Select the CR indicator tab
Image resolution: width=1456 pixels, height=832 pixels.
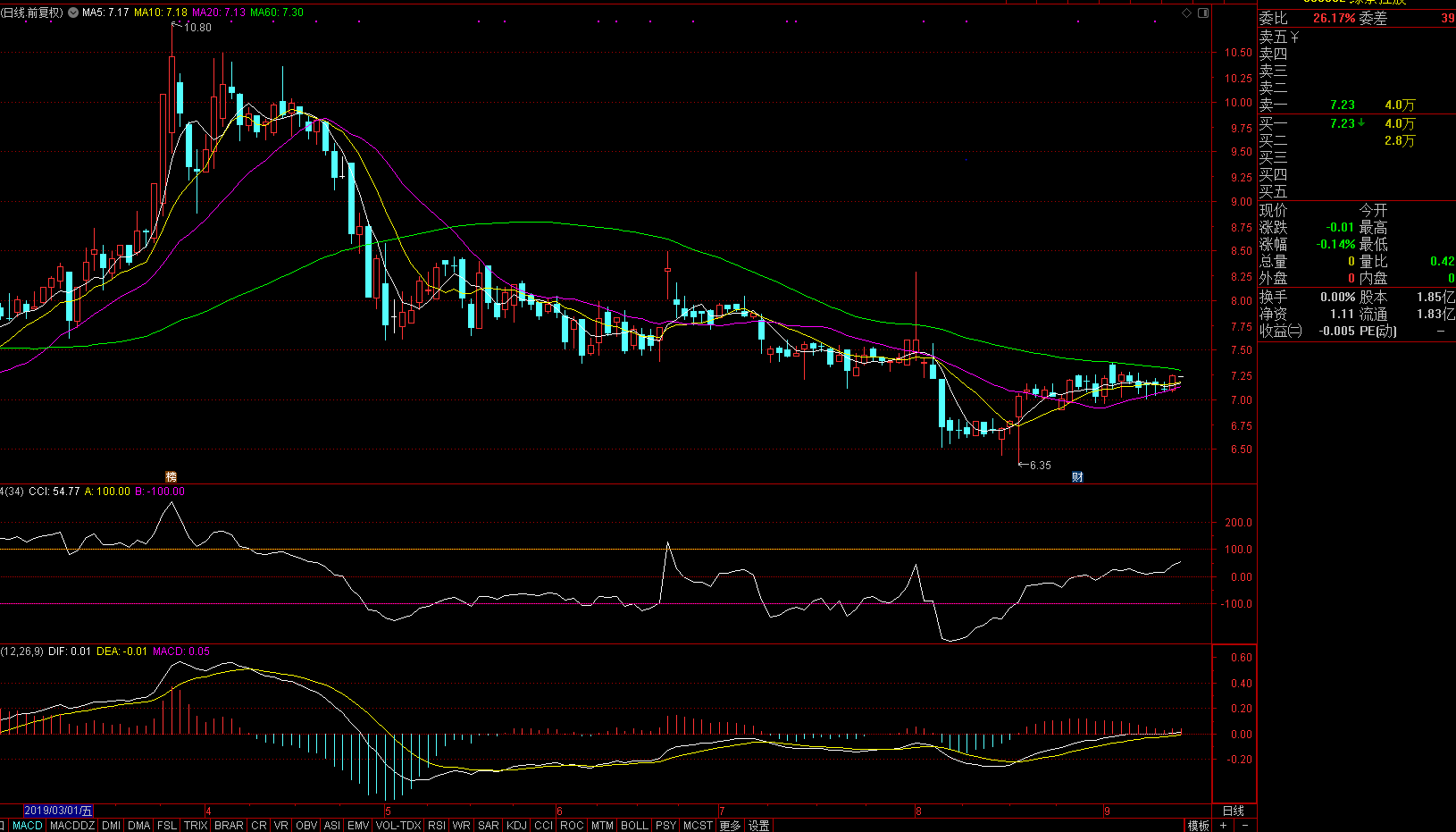pos(259,826)
